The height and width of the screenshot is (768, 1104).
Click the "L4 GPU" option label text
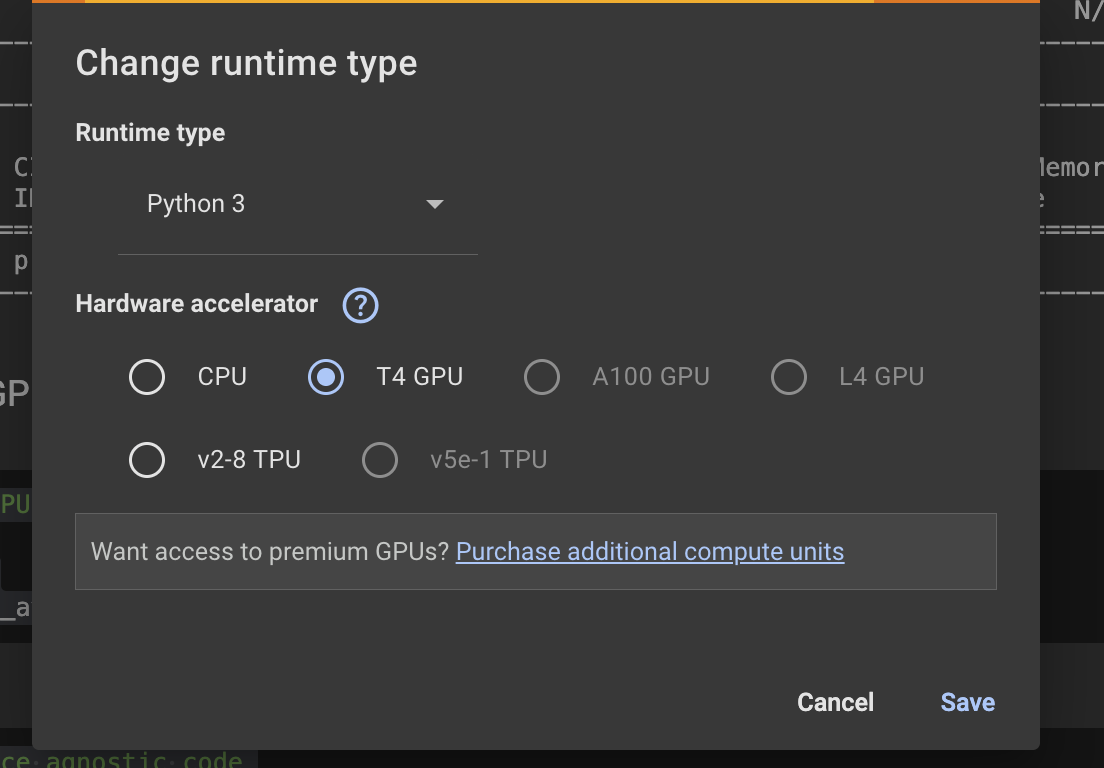click(x=881, y=377)
